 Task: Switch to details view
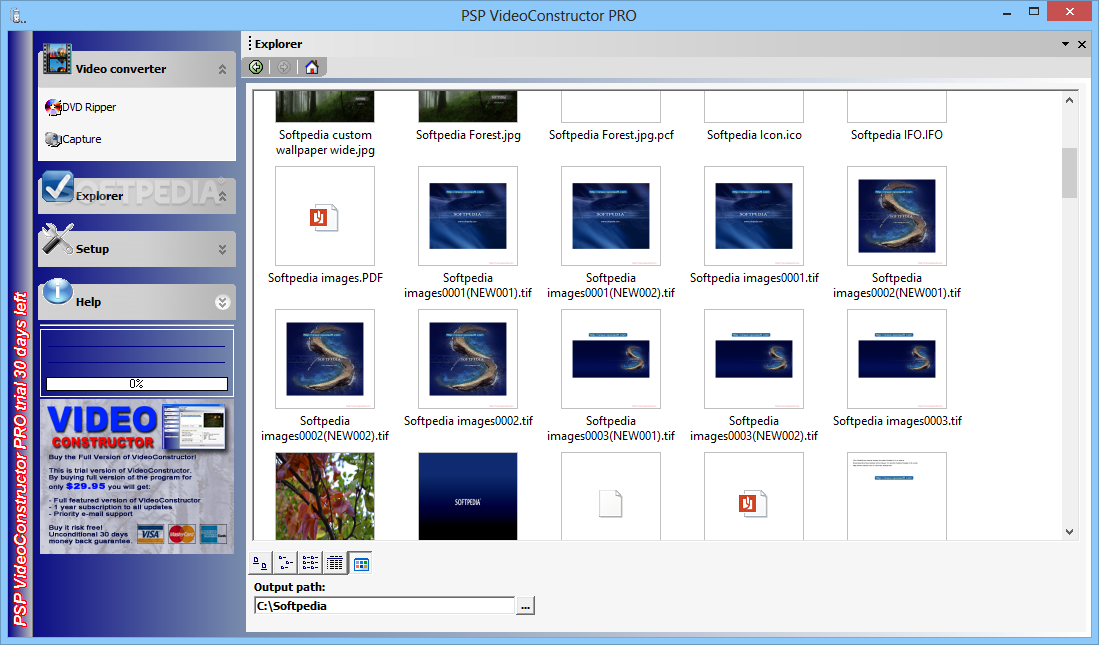click(336, 563)
